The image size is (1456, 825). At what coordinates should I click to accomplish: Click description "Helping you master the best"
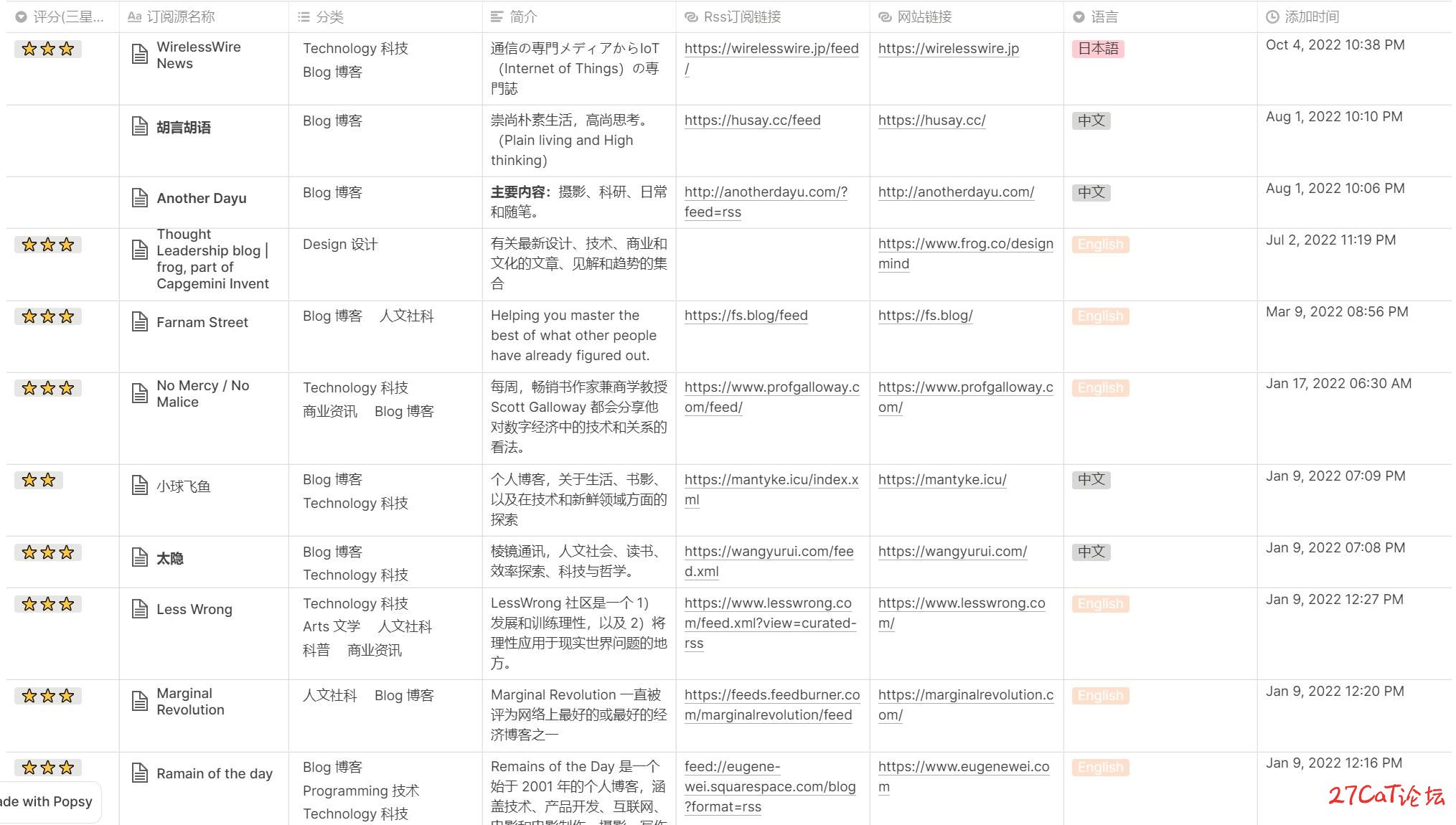point(573,335)
